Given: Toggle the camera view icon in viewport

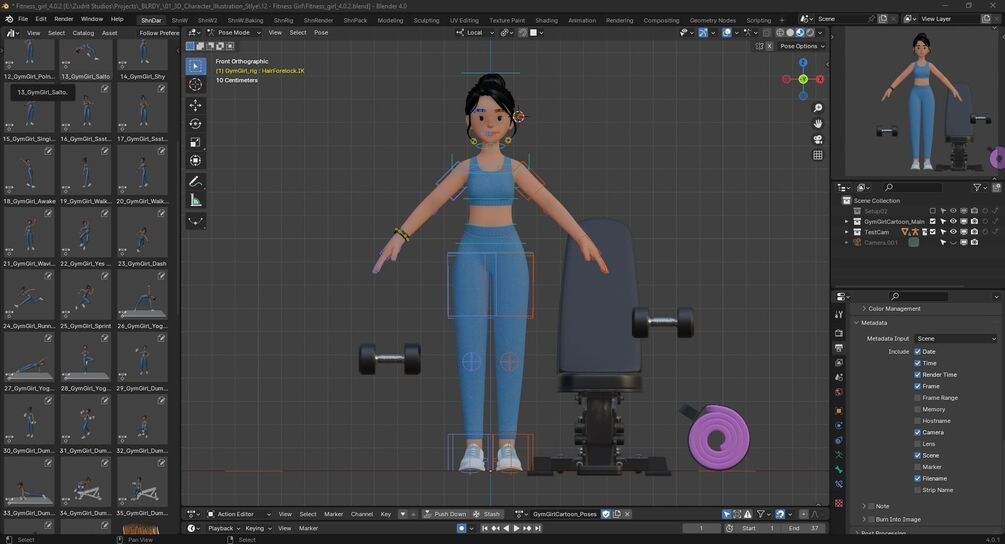Looking at the screenshot, I should tap(818, 140).
